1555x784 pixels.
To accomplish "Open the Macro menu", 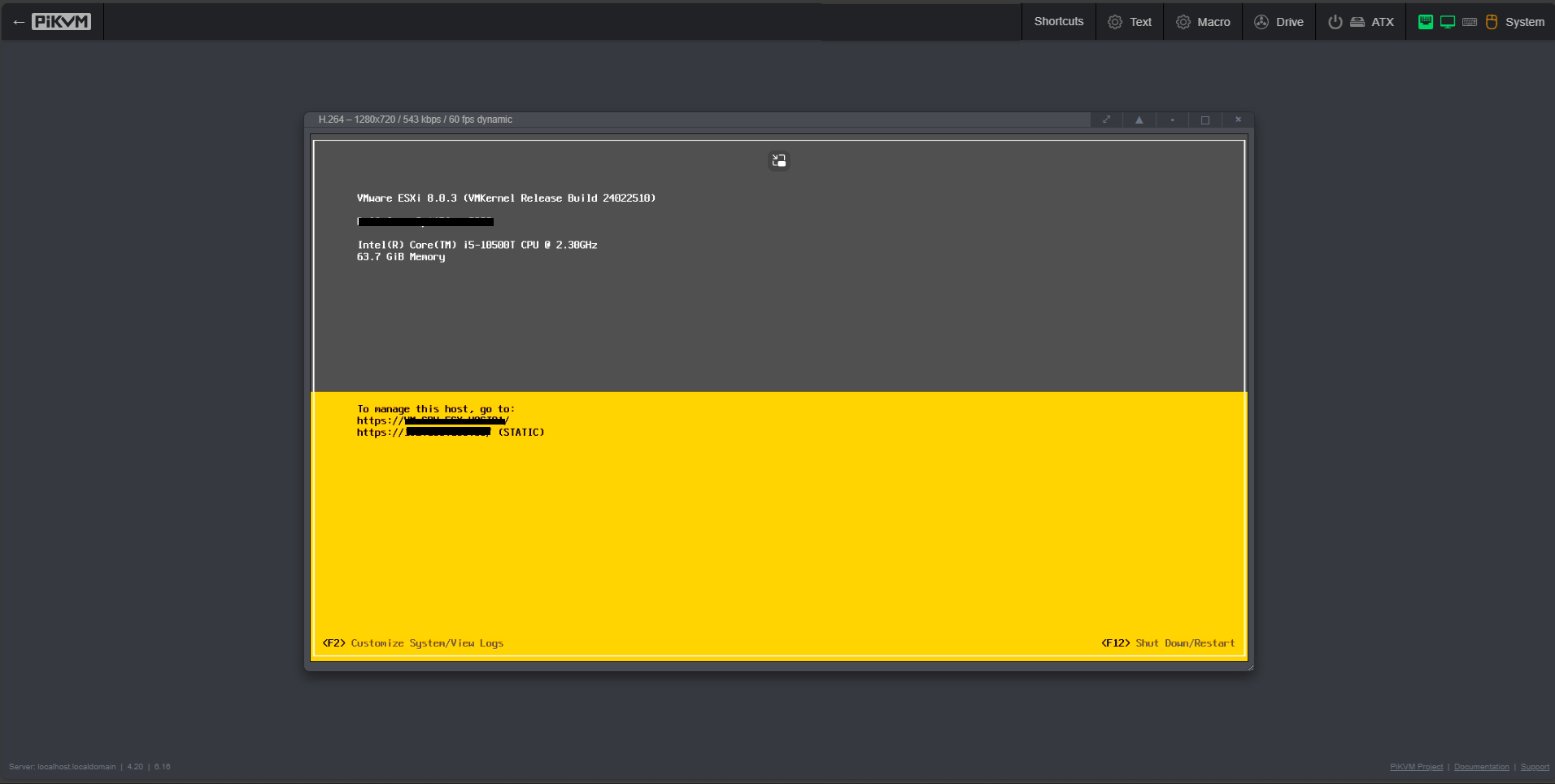I will click(x=1203, y=22).
